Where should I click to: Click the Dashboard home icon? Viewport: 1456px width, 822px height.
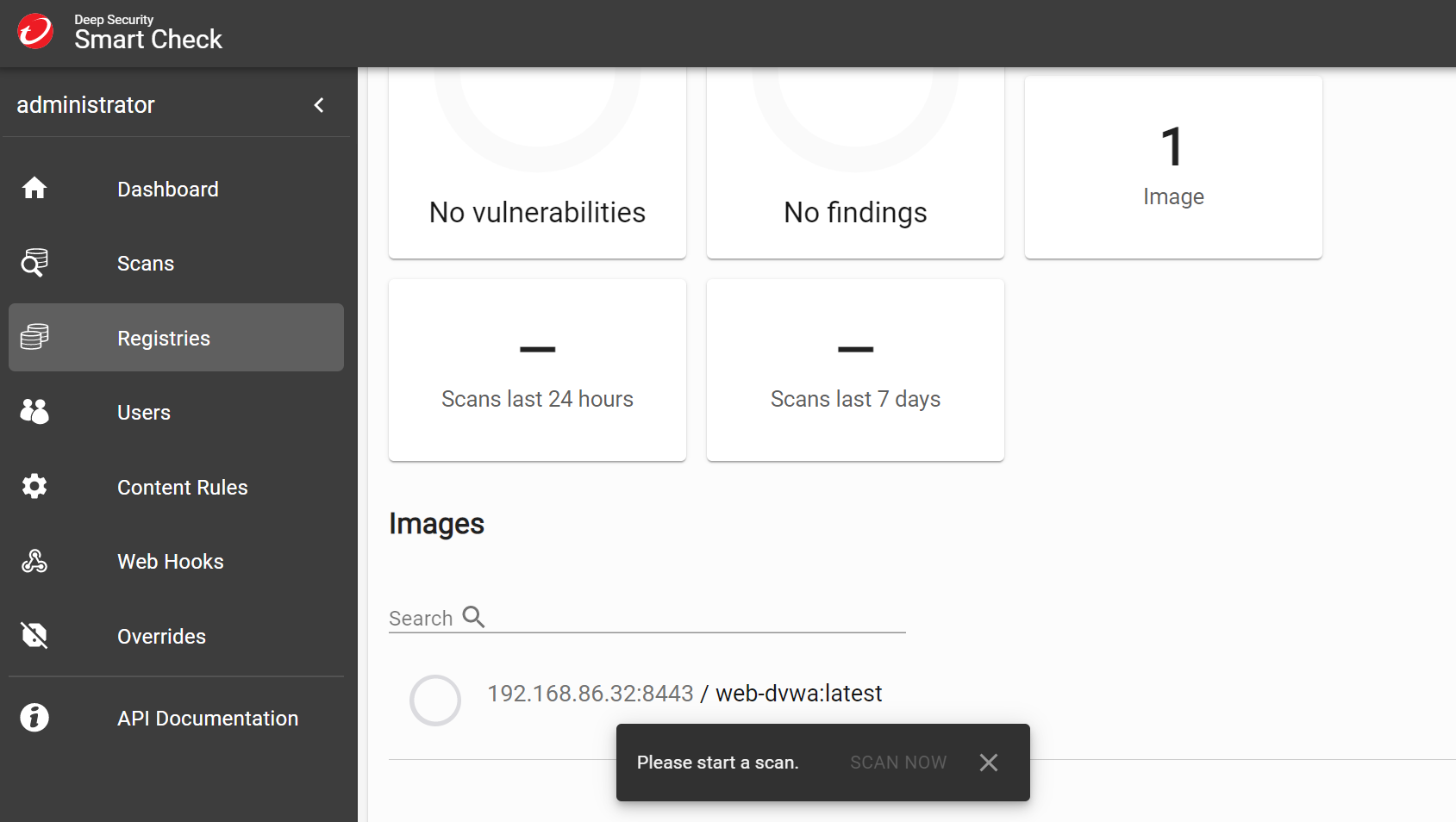pos(34,188)
